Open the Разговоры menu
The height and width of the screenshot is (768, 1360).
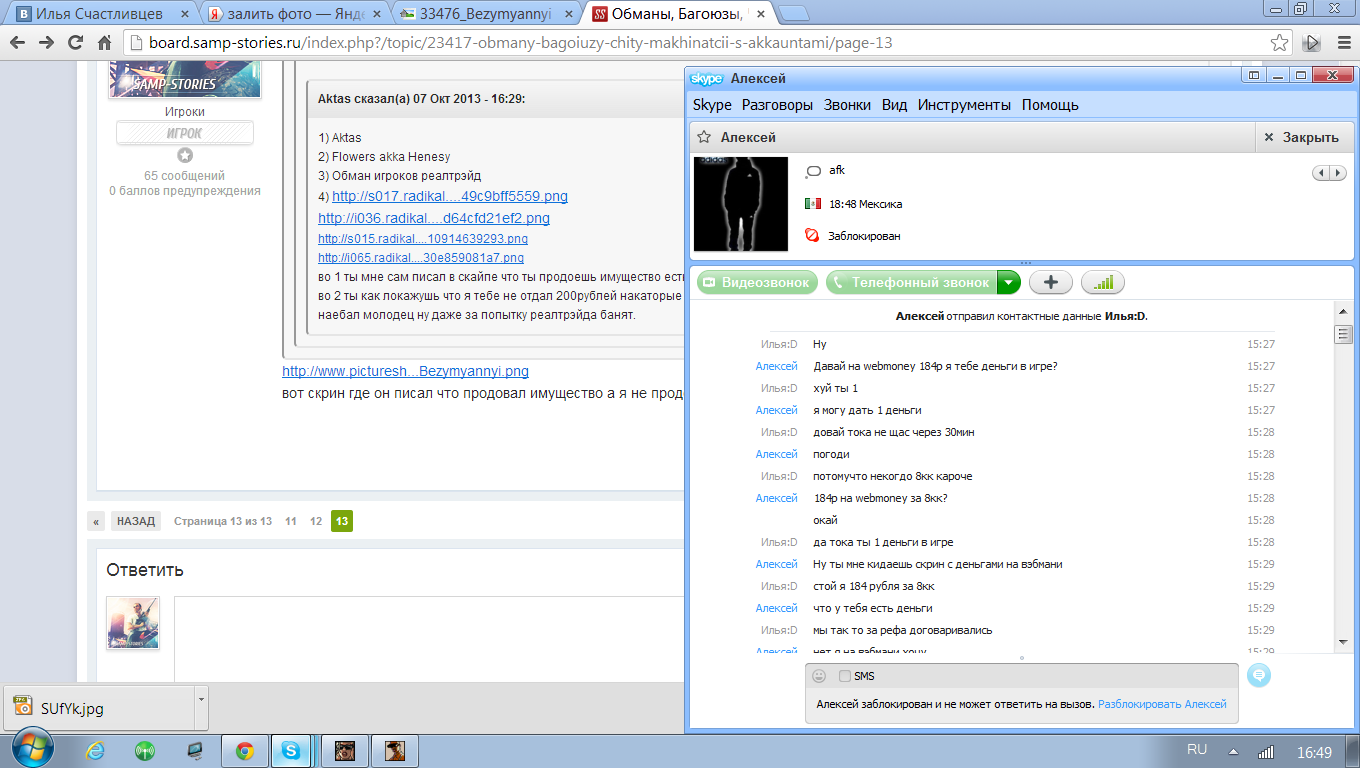click(777, 105)
